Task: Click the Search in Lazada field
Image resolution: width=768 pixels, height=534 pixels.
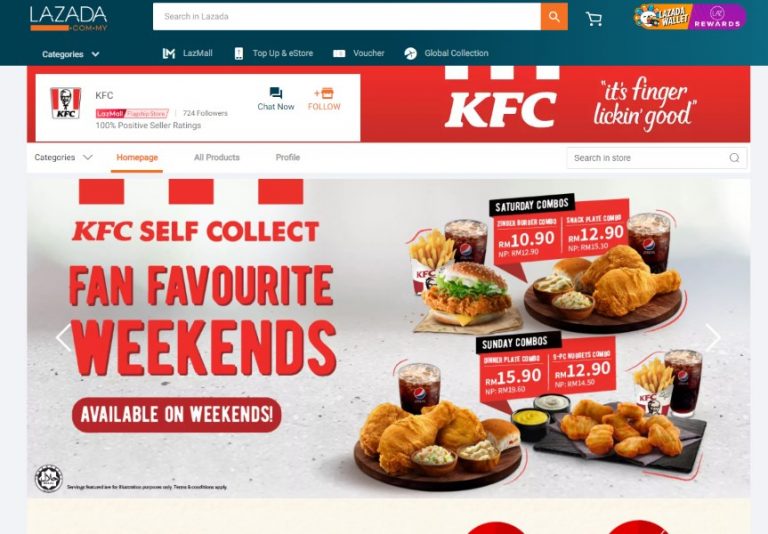Action: pyautogui.click(x=347, y=16)
